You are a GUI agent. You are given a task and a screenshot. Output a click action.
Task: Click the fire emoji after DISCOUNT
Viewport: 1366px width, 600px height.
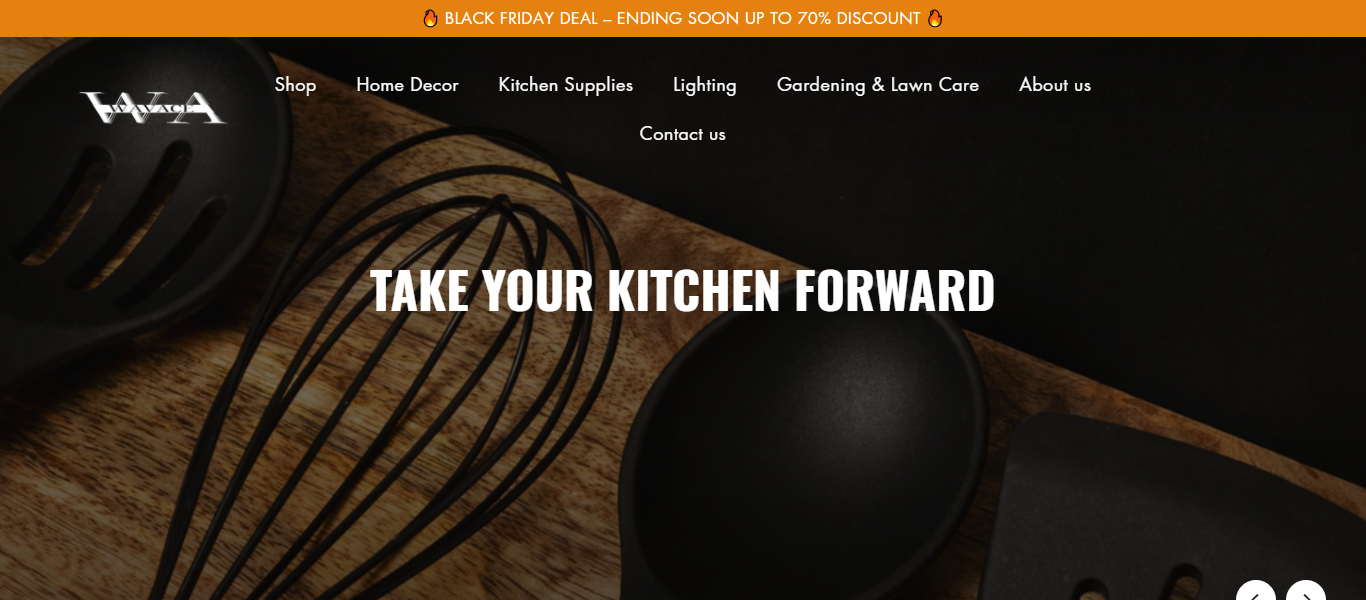point(935,18)
